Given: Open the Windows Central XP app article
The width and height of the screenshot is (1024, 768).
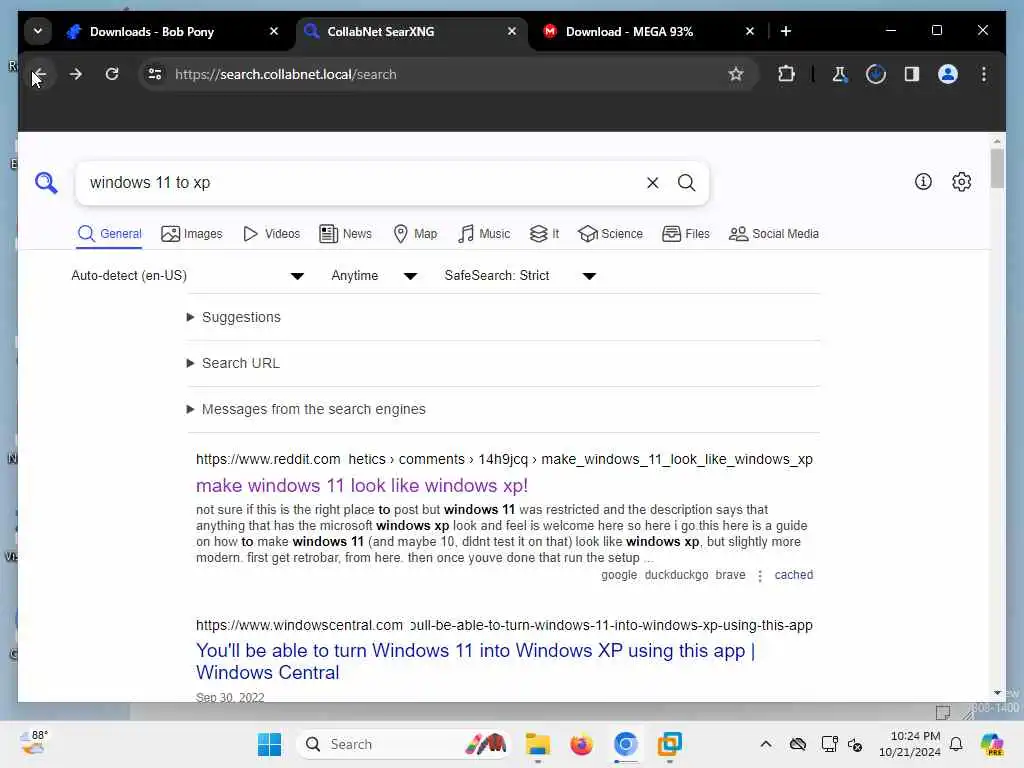Looking at the screenshot, I should point(475,662).
